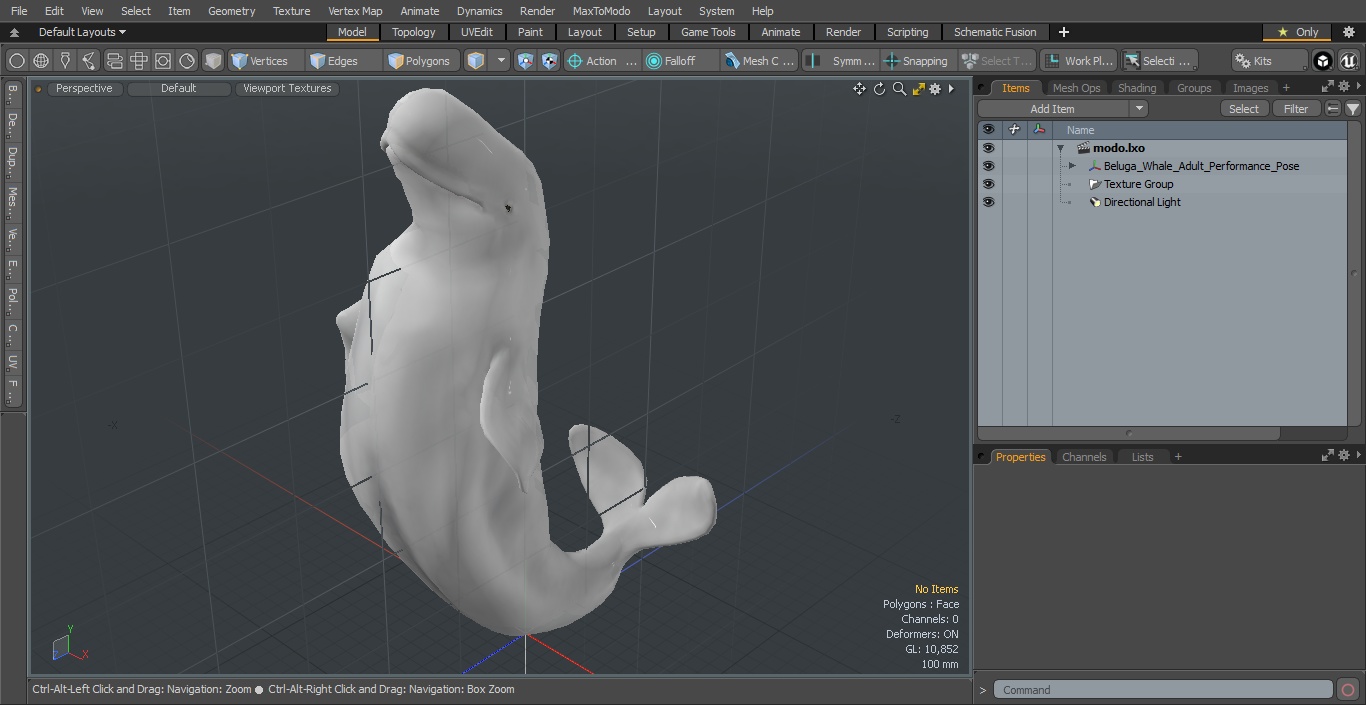Click the second hexagon axis icon
1366x705 pixels.
[x=550, y=61]
